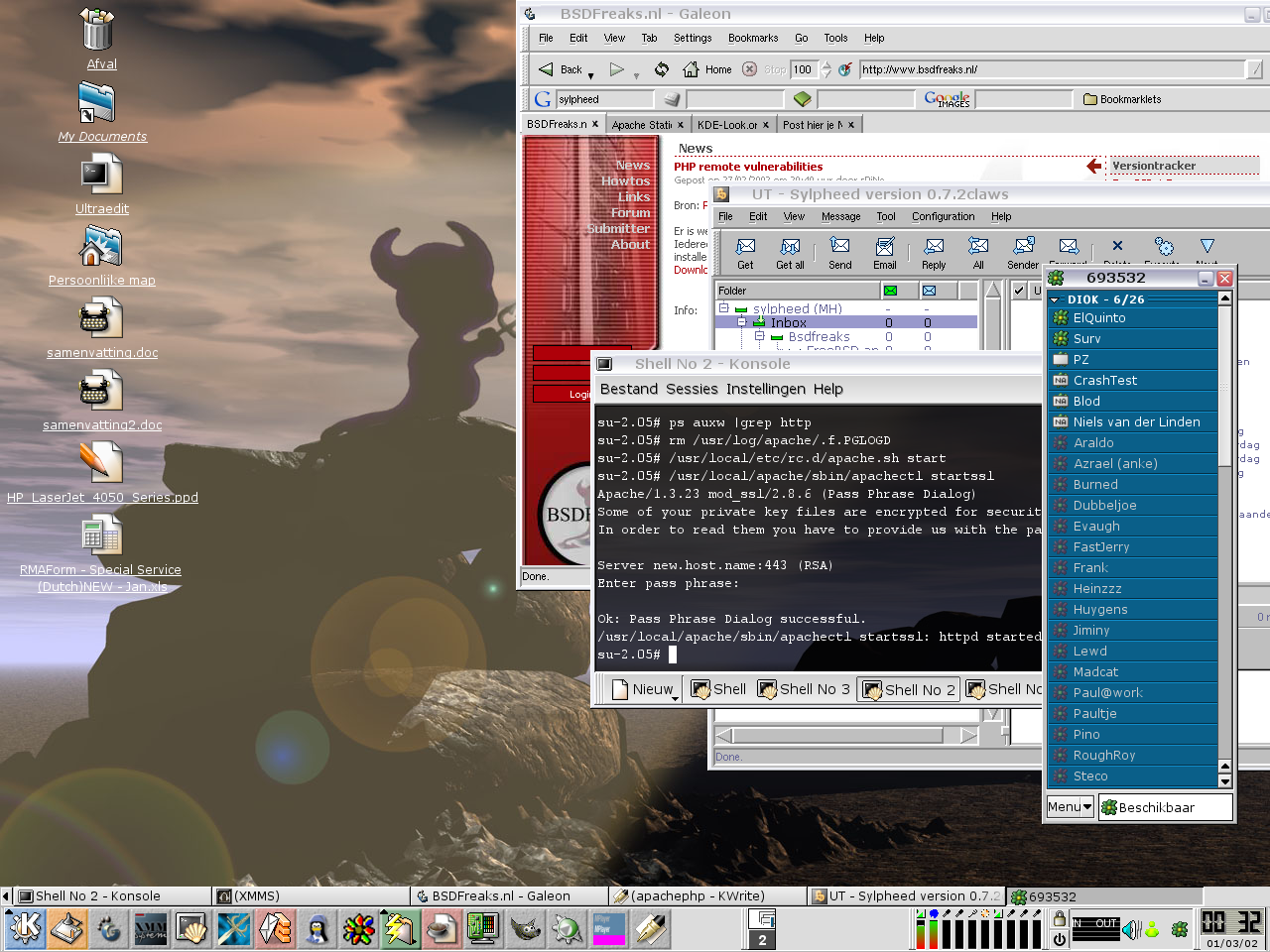
Task: Select (apachephp - KWrite) taskbar button
Action: point(707,895)
